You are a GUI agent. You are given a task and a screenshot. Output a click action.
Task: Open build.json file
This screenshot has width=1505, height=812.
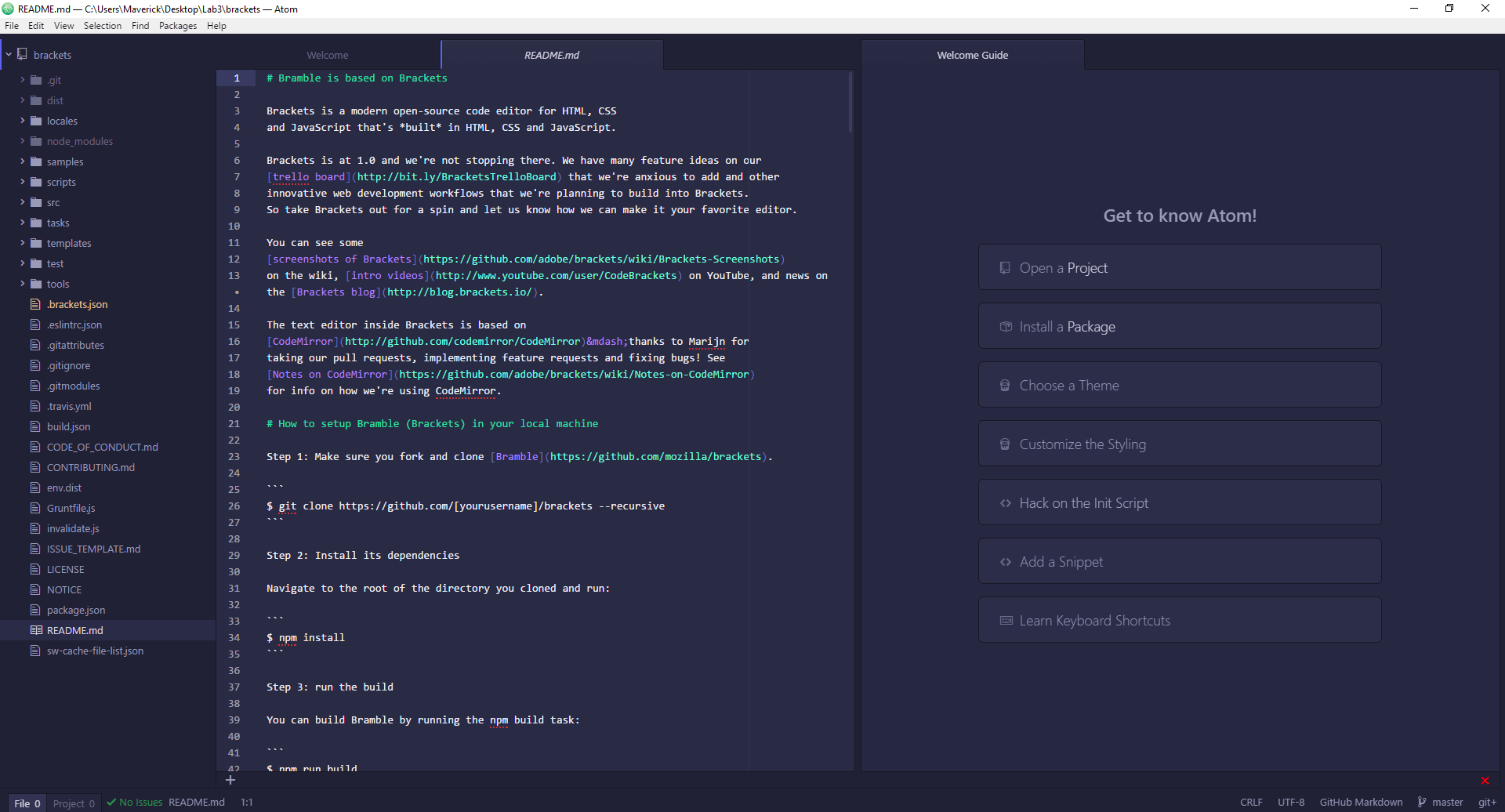tap(68, 426)
